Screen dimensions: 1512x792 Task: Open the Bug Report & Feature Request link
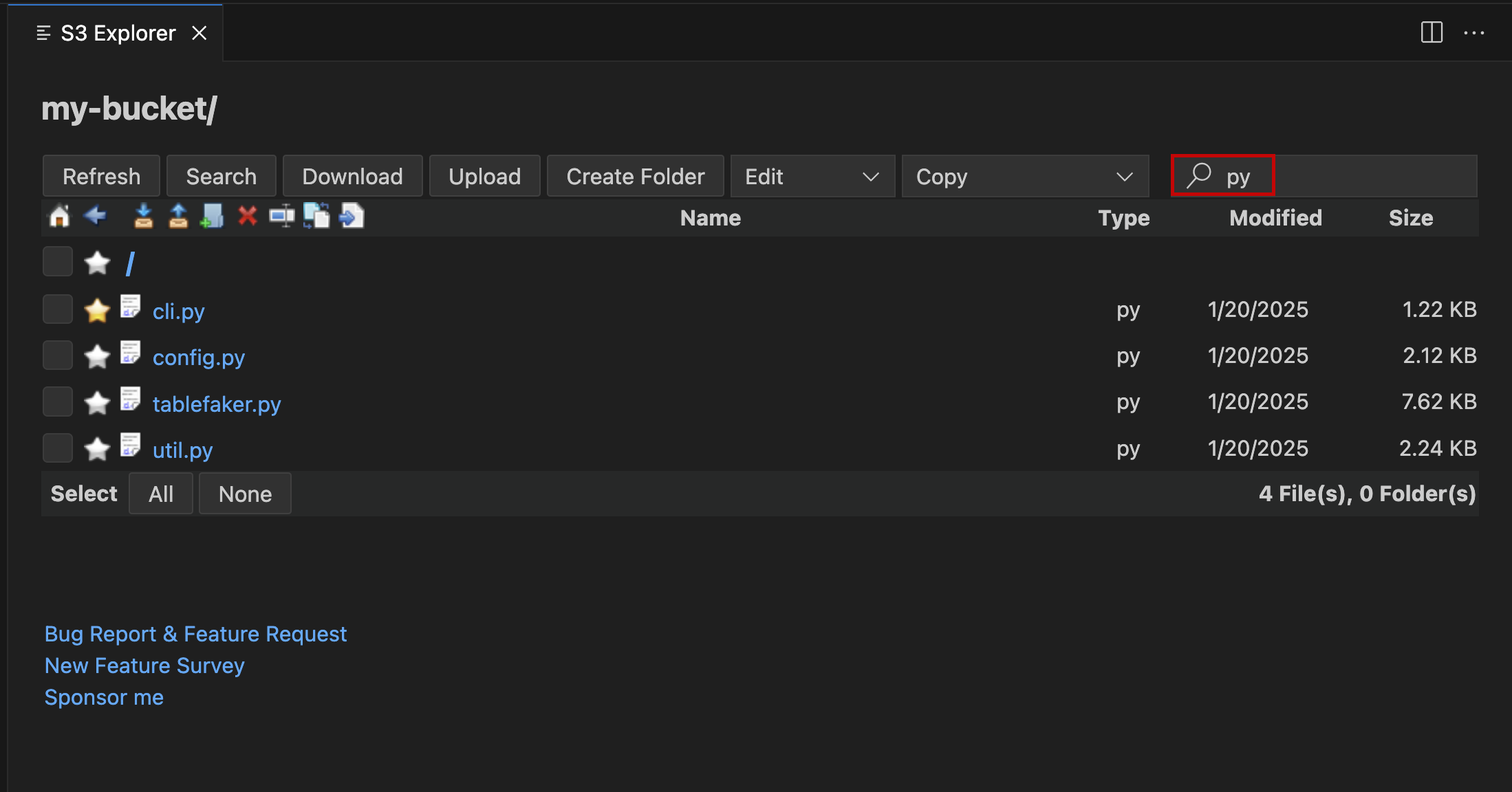coord(195,633)
